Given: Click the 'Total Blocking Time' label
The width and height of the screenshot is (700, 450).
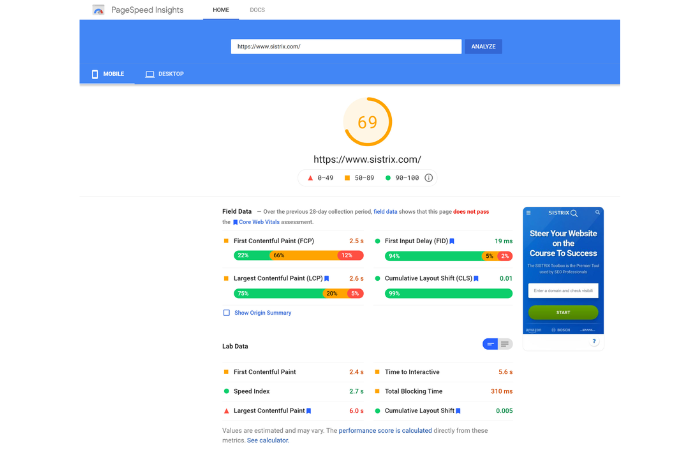Looking at the screenshot, I should coord(413,391).
